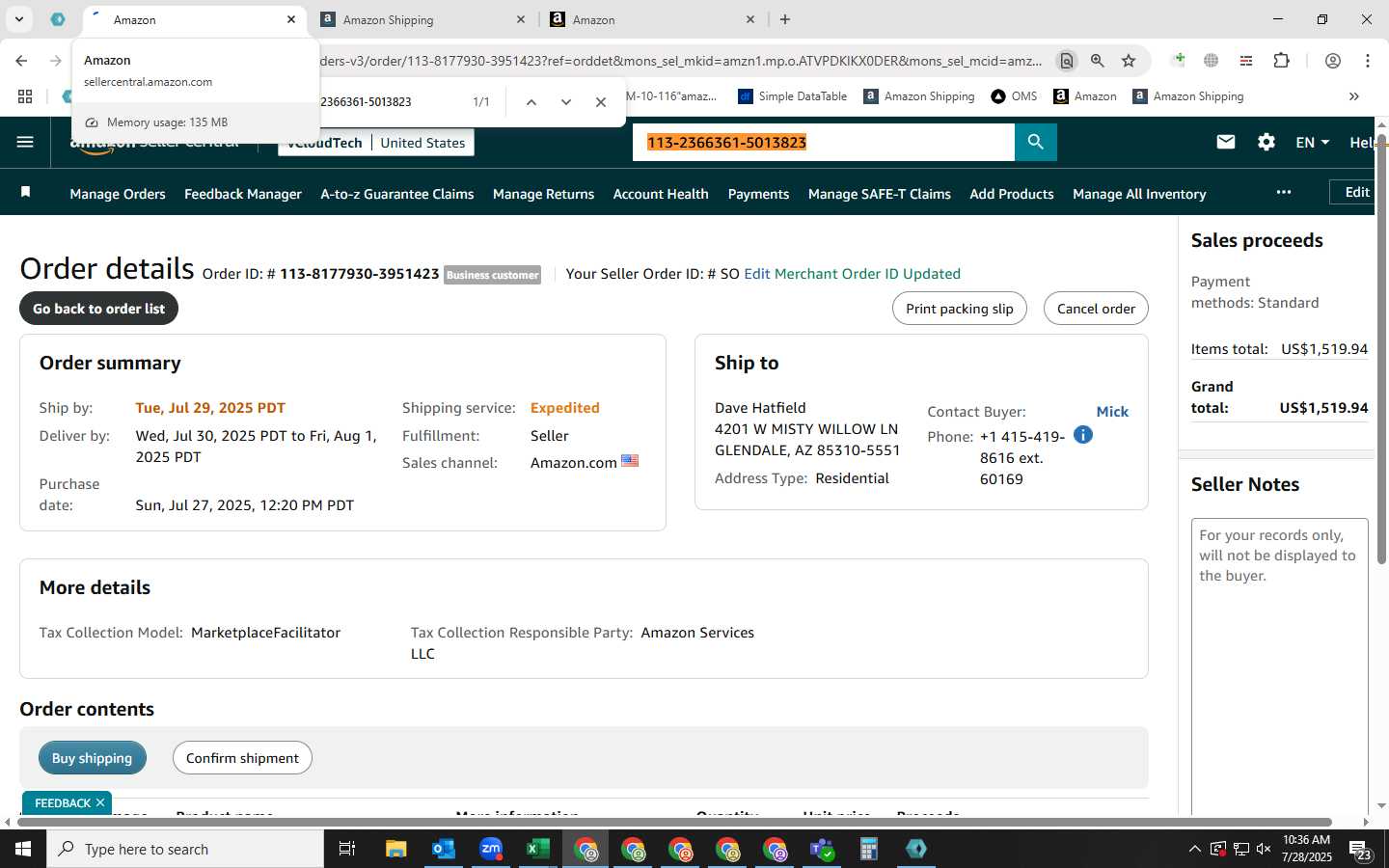Click Confirm shipment
The width and height of the screenshot is (1389, 868).
click(242, 758)
